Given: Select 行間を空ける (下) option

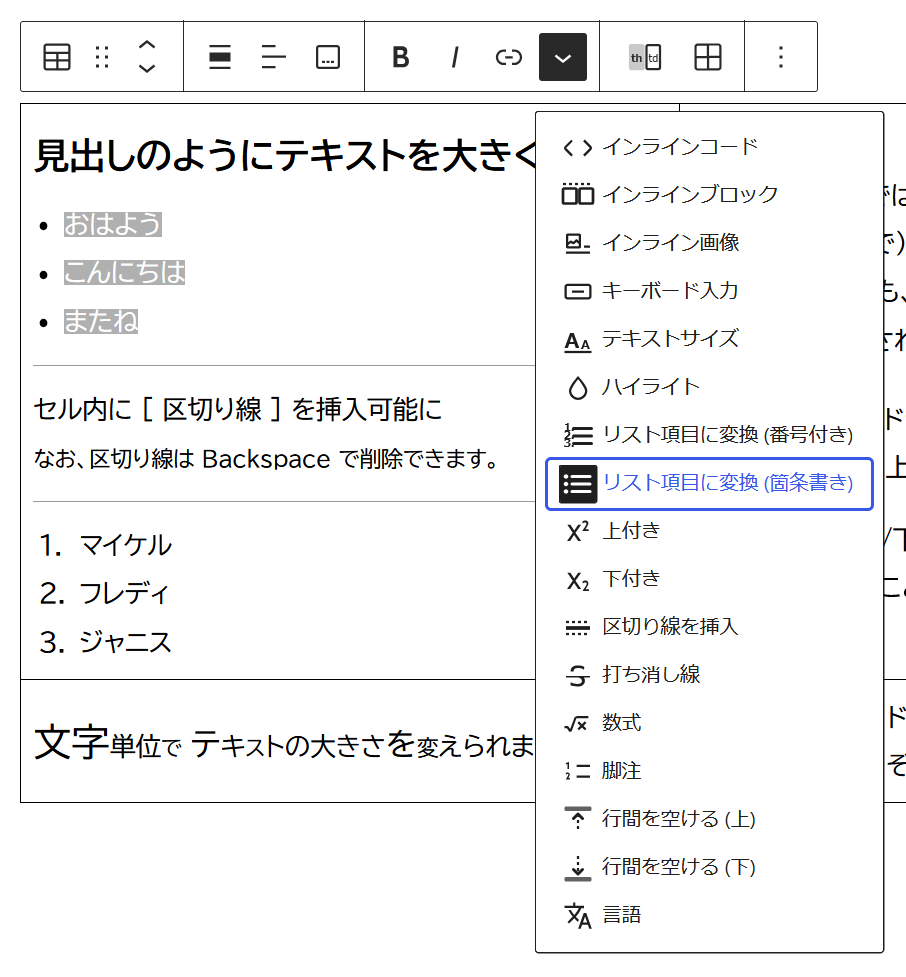Looking at the screenshot, I should click(x=709, y=867).
